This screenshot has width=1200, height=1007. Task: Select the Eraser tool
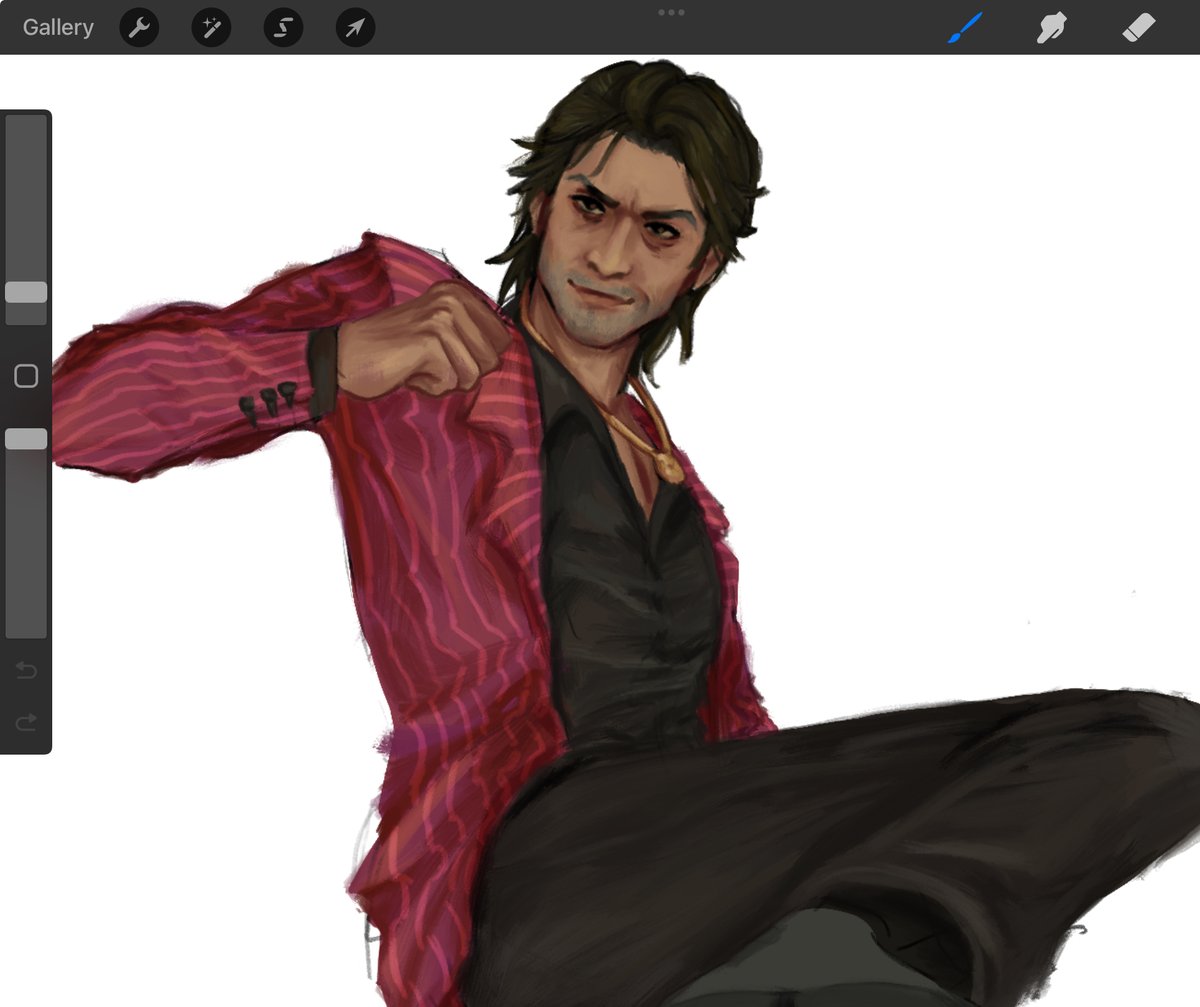click(1139, 27)
